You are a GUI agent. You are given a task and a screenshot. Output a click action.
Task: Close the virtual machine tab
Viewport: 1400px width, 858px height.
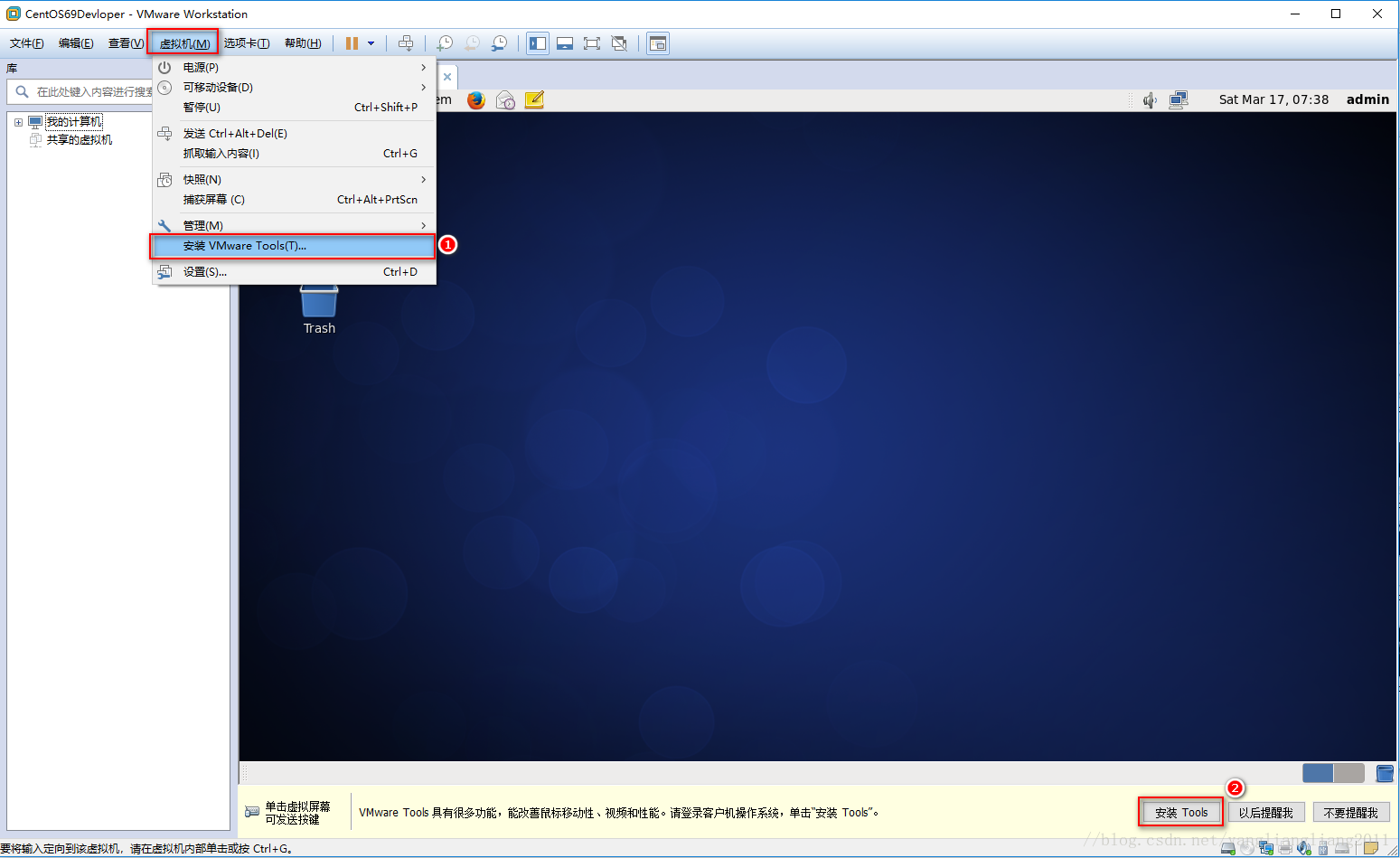pyautogui.click(x=447, y=77)
